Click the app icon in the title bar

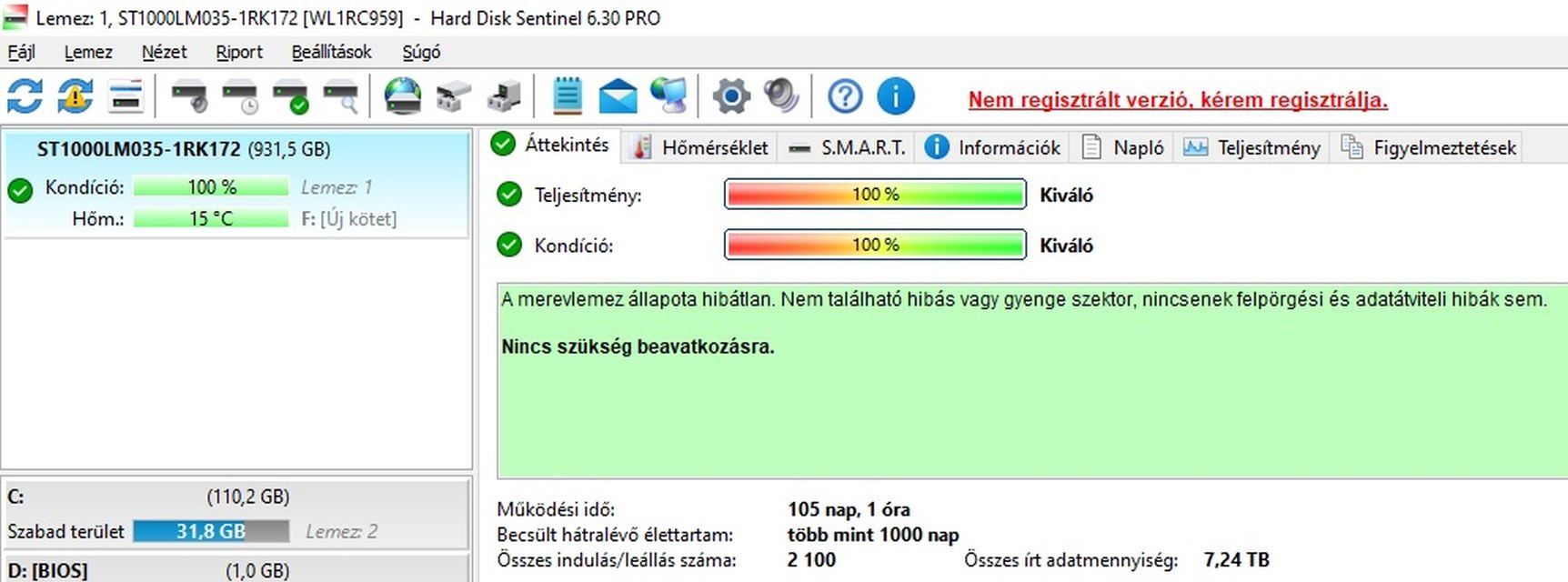(15, 17)
